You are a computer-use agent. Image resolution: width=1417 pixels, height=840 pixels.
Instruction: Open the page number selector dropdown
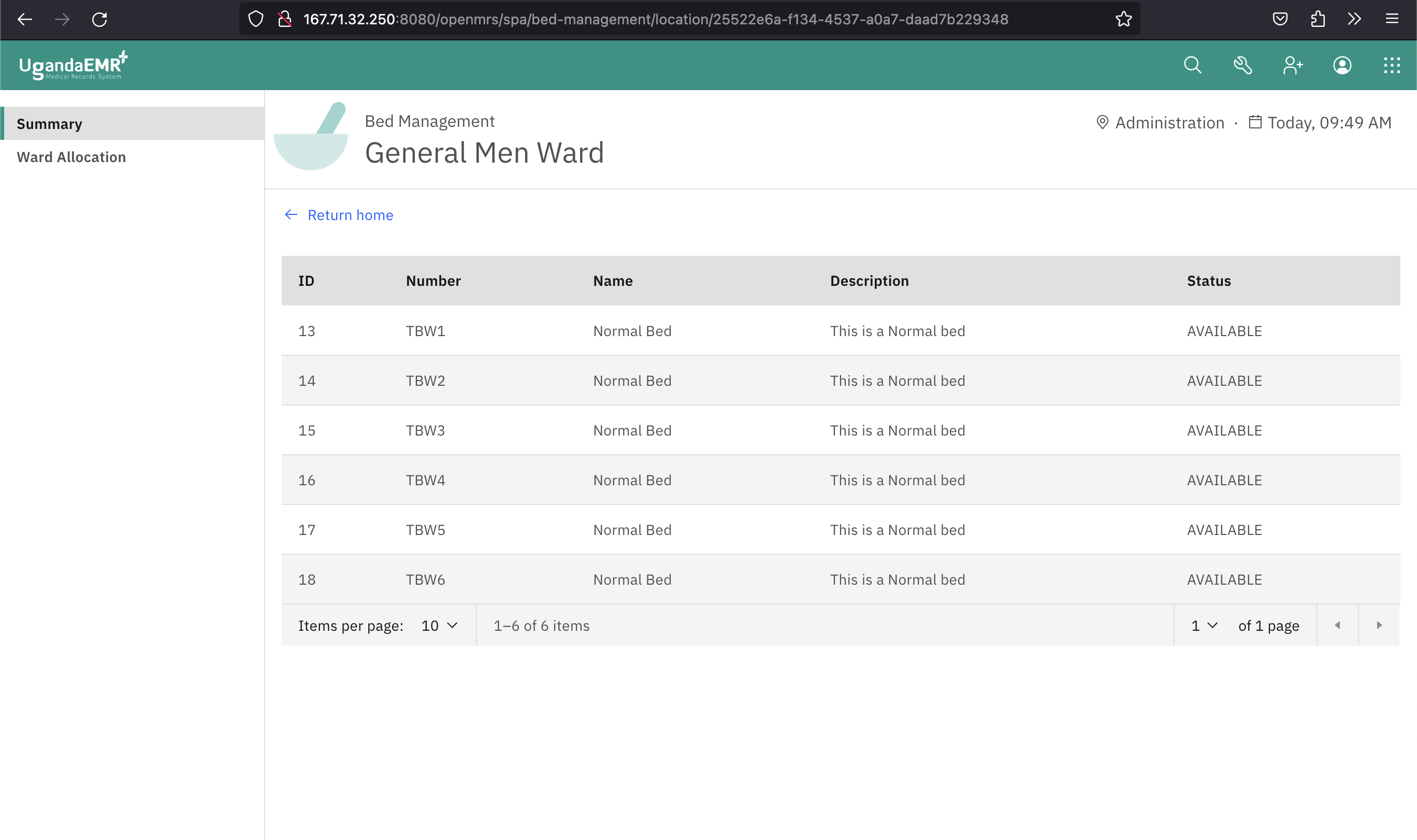tap(1204, 626)
